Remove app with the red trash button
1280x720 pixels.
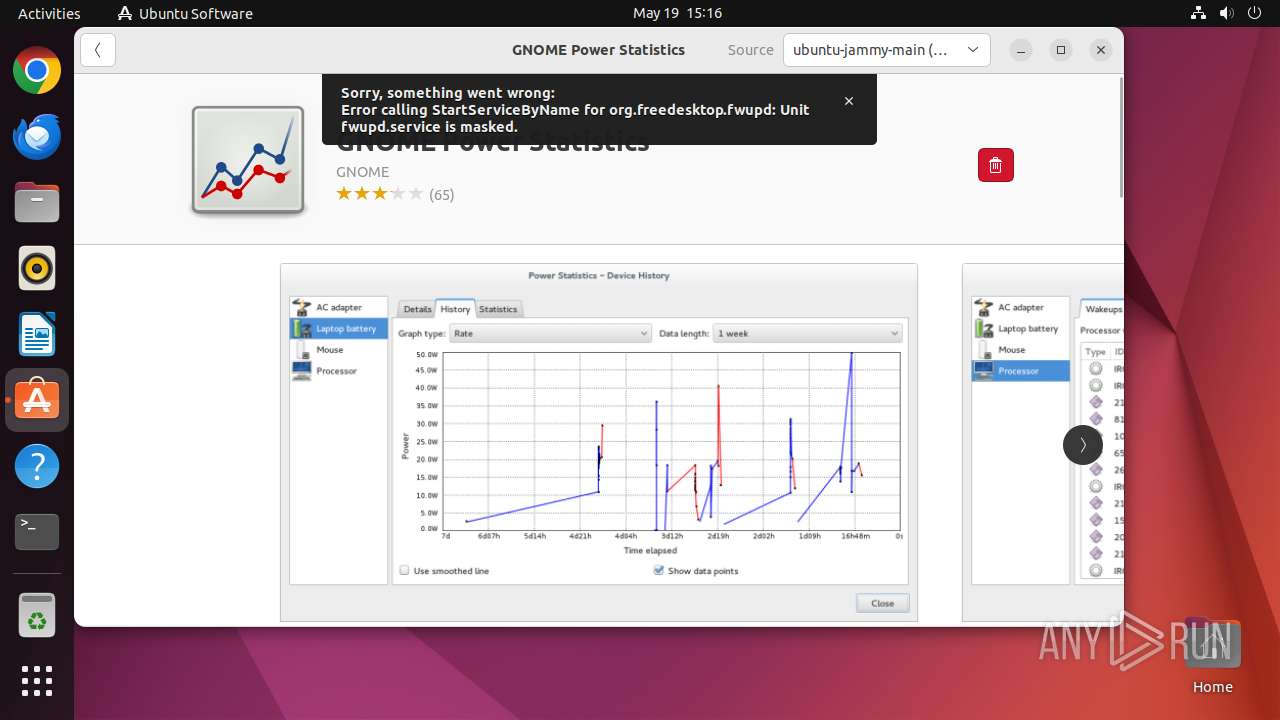(x=995, y=165)
